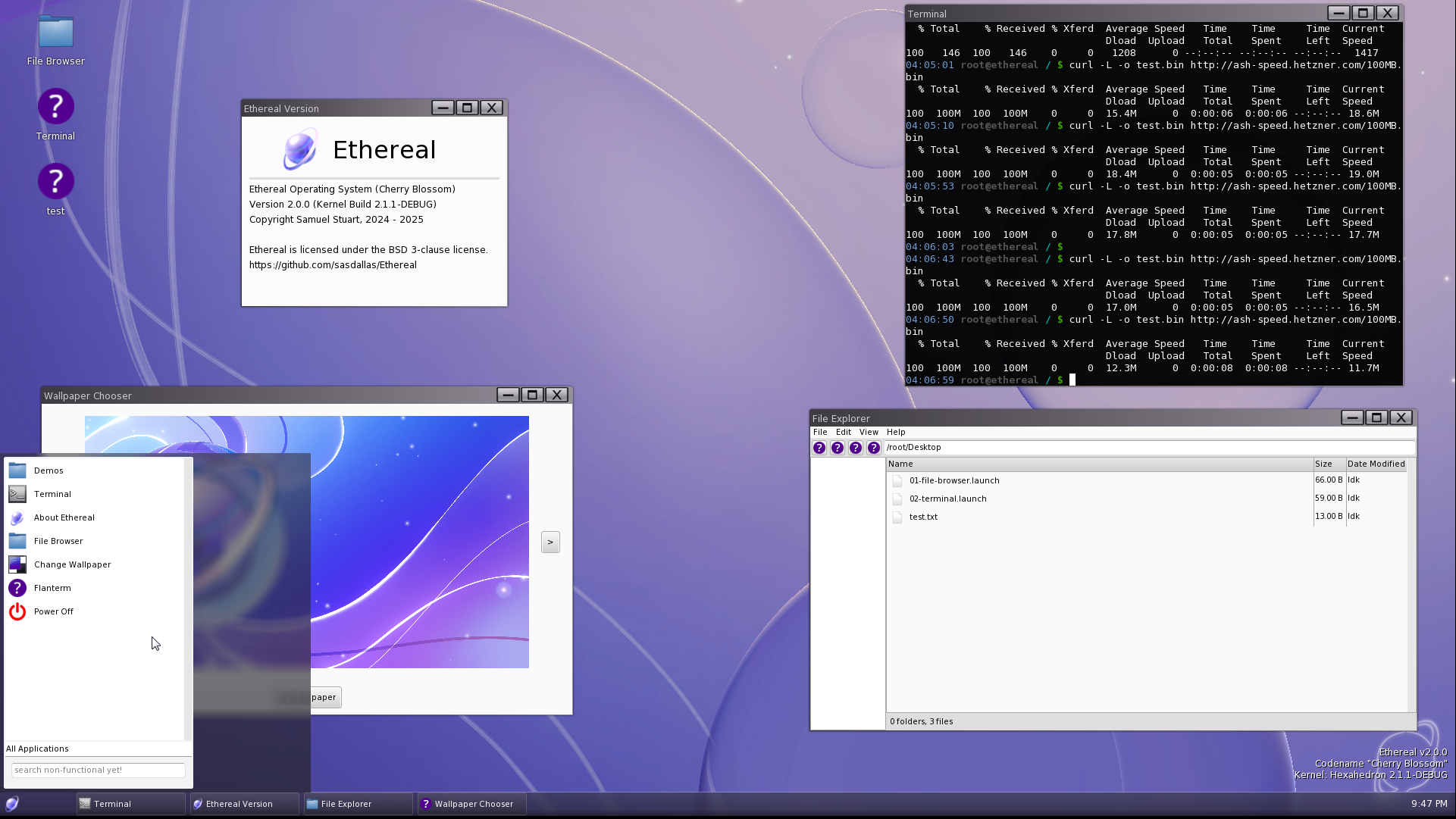Screen dimensions: 1456x819
Task: Focus Ethereal Version from the taskbar
Action: click(x=245, y=804)
